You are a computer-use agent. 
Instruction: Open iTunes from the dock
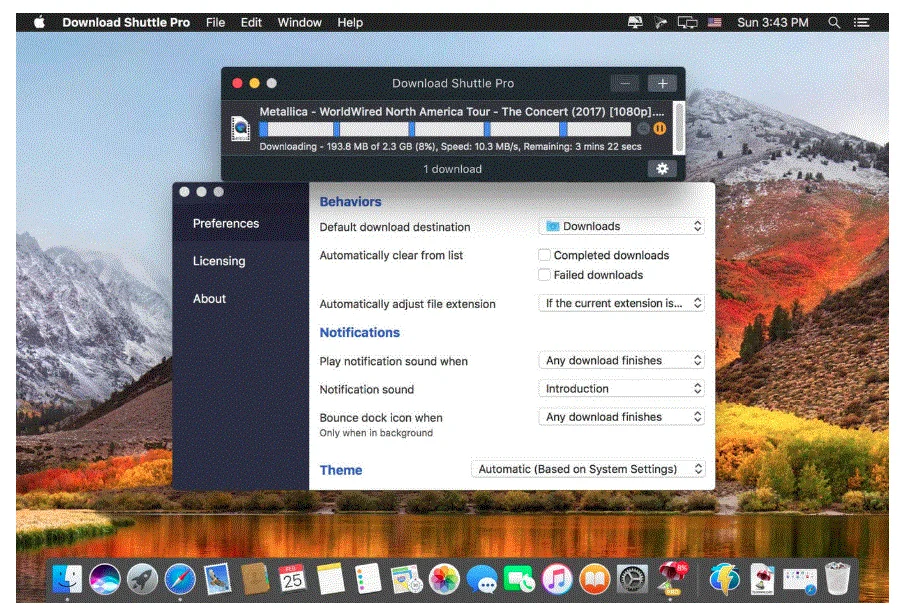click(x=557, y=578)
